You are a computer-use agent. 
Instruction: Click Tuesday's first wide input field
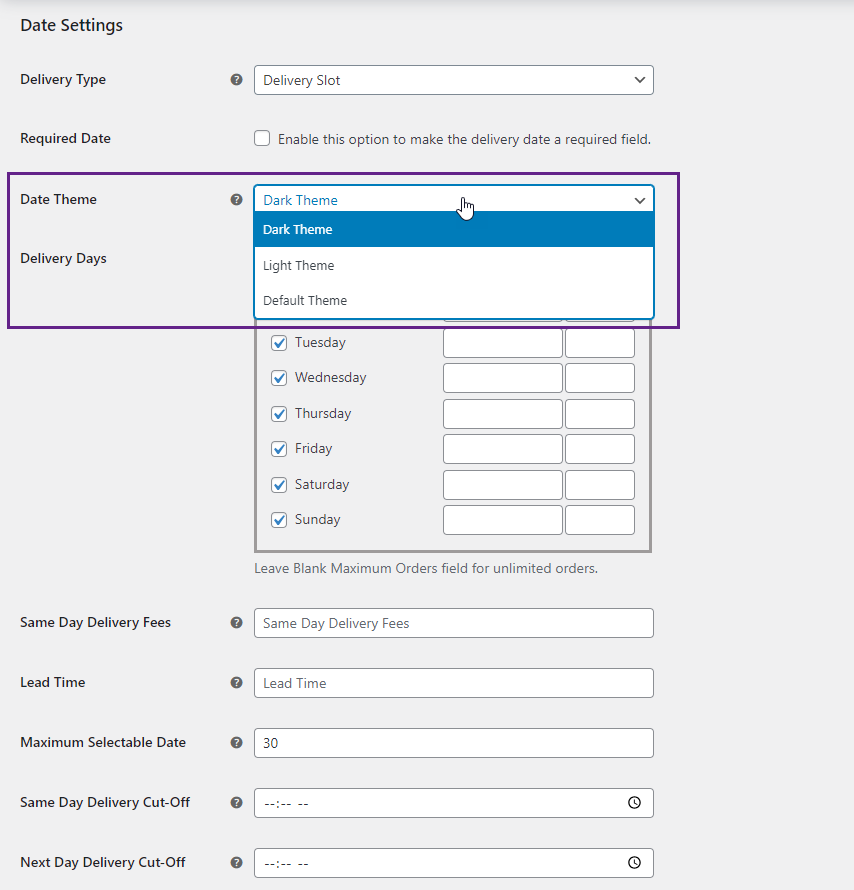tap(503, 343)
